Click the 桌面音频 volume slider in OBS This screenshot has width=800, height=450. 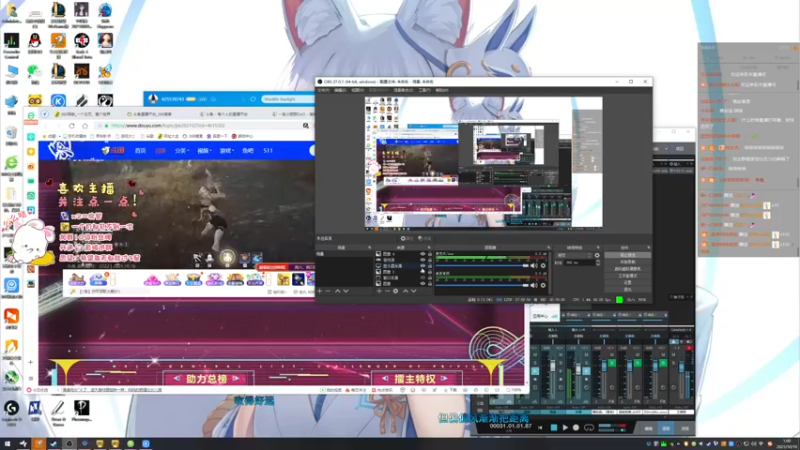point(482,285)
